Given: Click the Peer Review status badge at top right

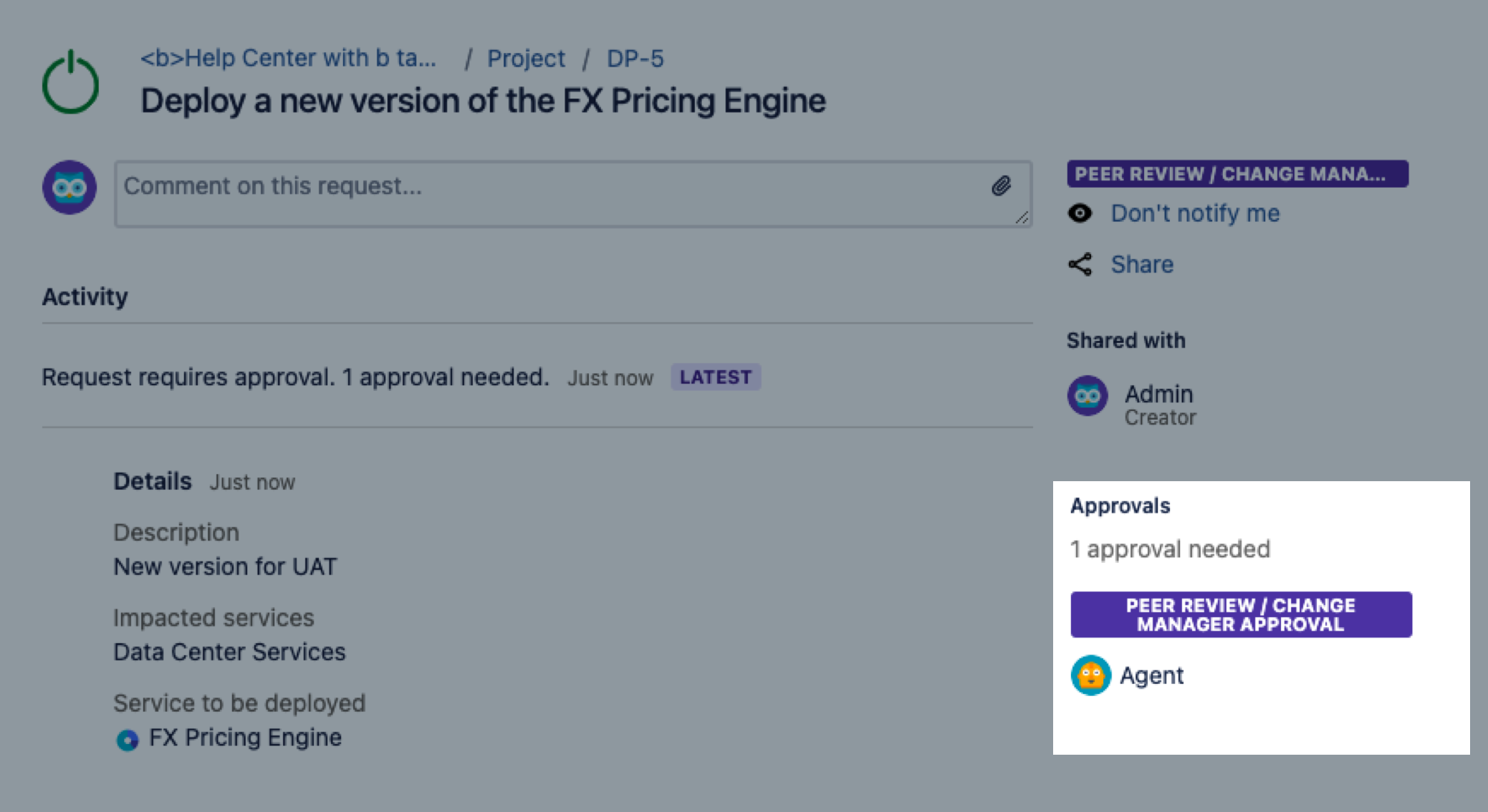Looking at the screenshot, I should 1237,174.
